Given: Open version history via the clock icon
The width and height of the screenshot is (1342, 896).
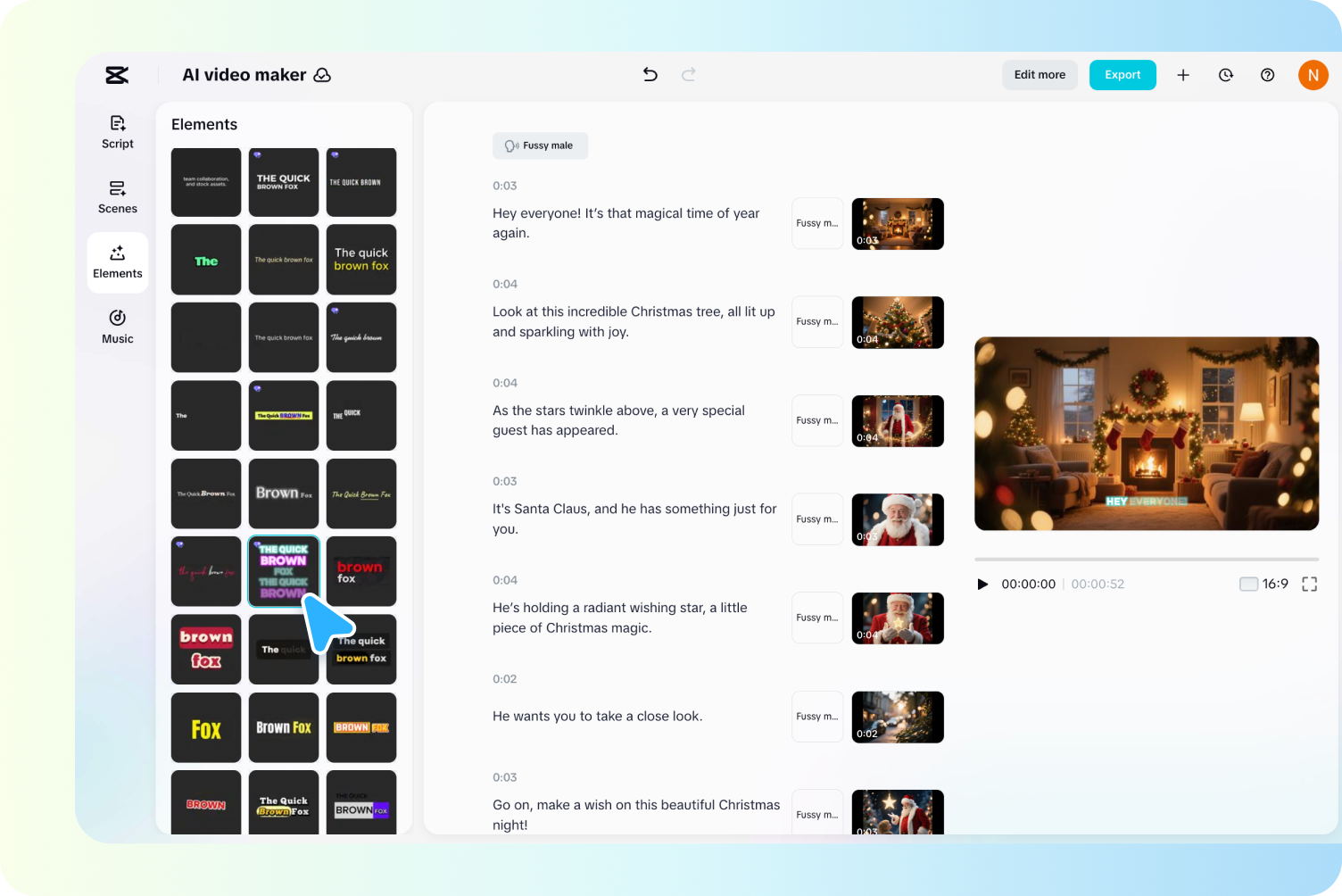Looking at the screenshot, I should click(1225, 75).
